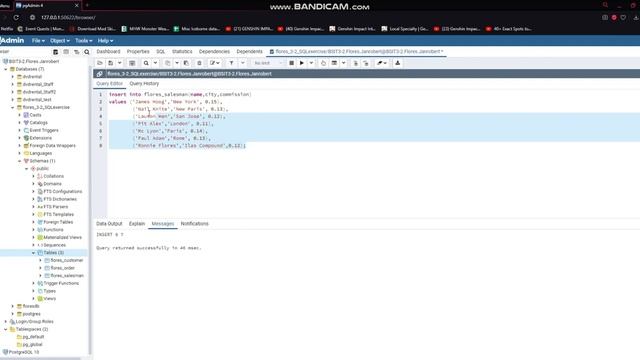Collapse the Databases (7) tree node
The height and width of the screenshot is (360, 640).
pos(6,69)
